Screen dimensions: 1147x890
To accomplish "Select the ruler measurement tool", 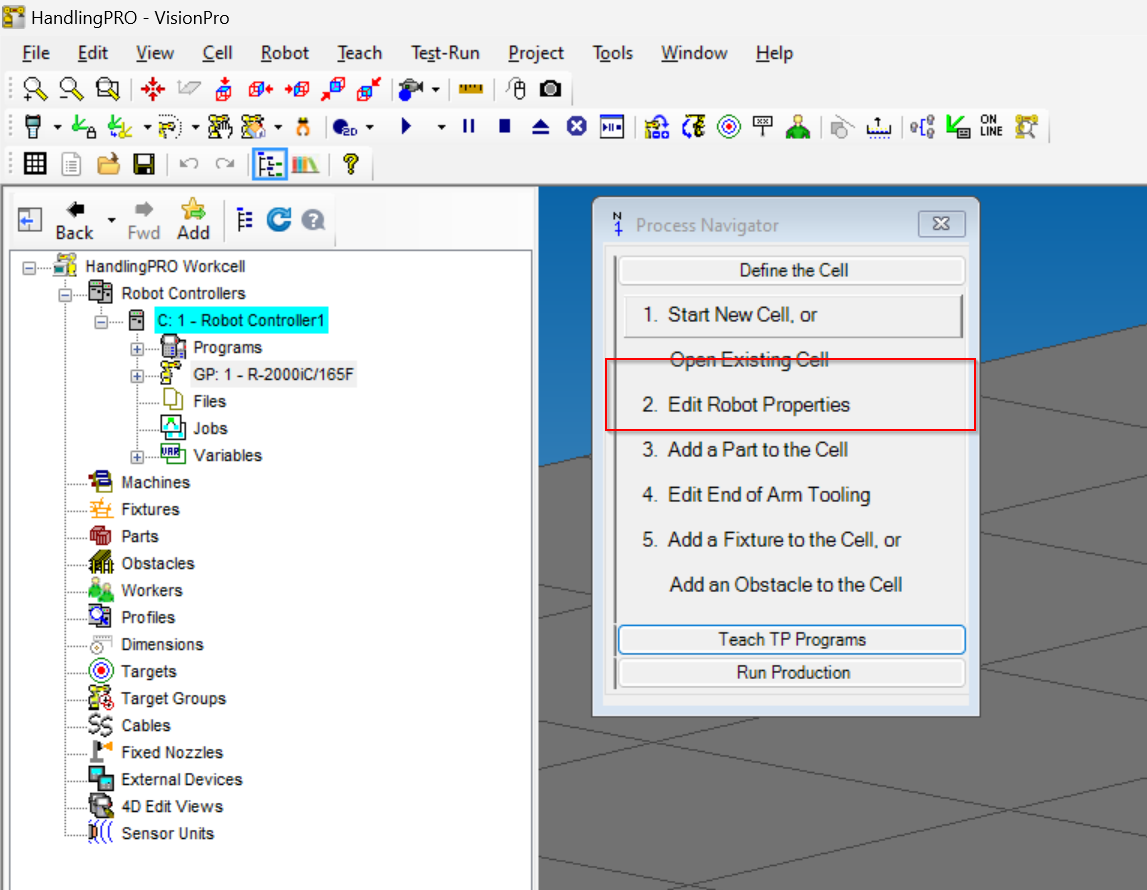I will click(x=470, y=89).
